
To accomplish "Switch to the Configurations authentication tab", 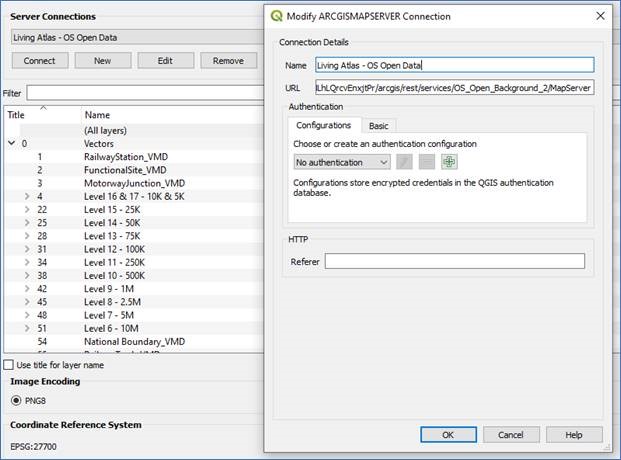I will [324, 125].
